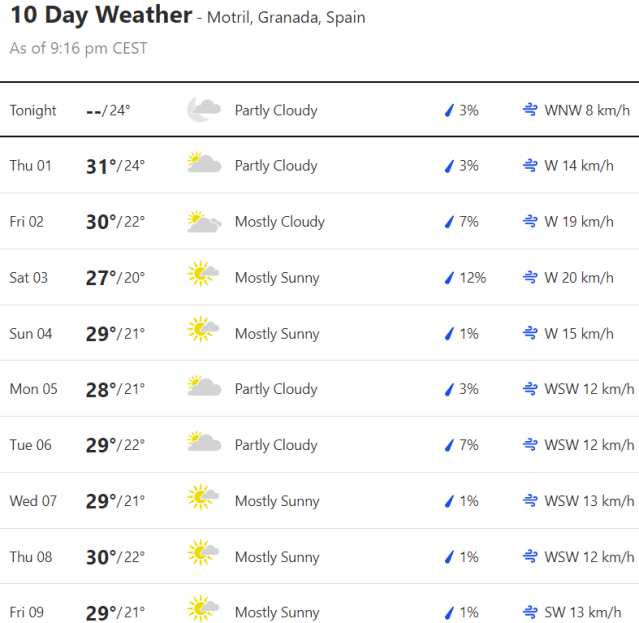The width and height of the screenshot is (639, 623).
Task: Click the 10 Day Weather heading
Action: pos(100,16)
